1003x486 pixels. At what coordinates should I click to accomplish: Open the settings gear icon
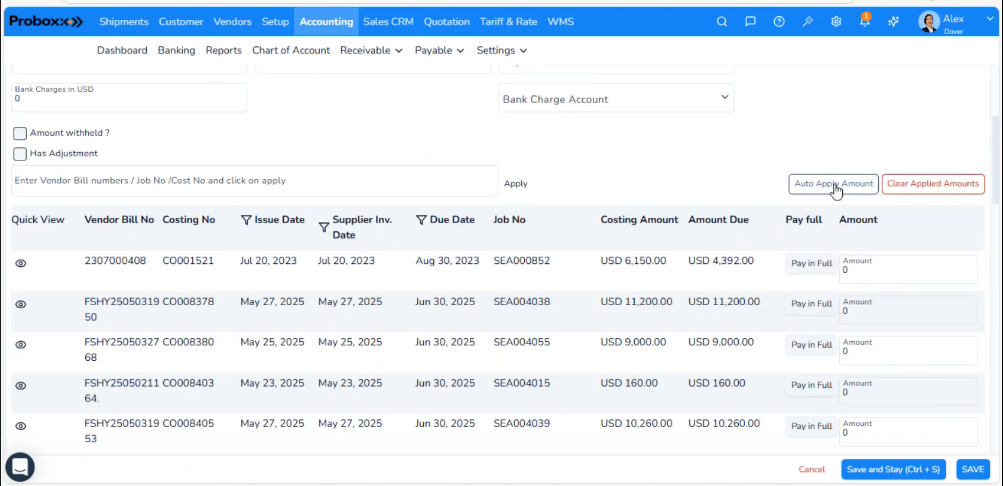point(836,21)
